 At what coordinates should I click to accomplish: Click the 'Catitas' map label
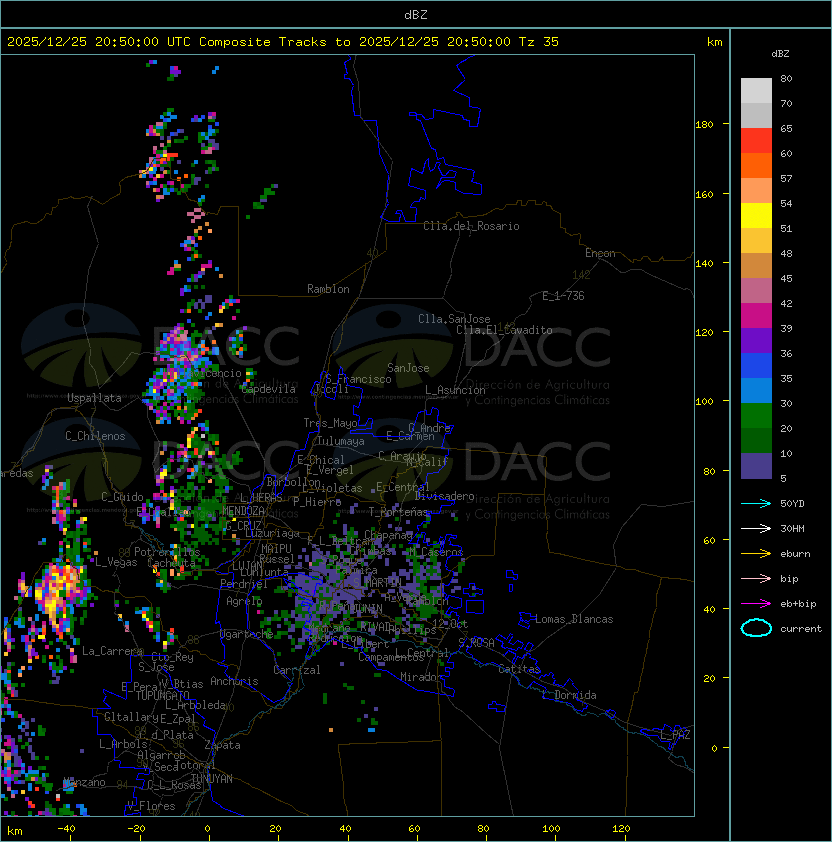tap(519, 669)
